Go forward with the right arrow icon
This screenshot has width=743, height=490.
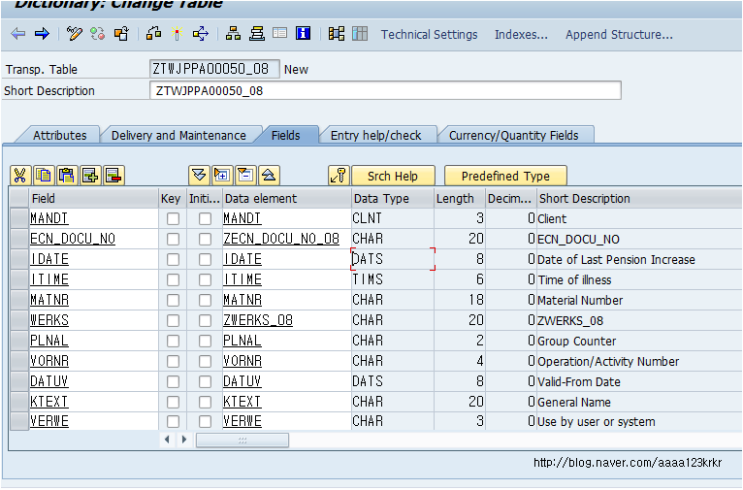click(42, 34)
